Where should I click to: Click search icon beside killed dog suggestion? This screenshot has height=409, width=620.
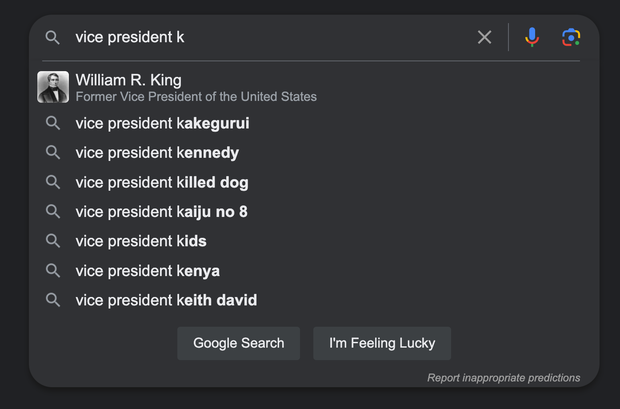pos(53,182)
